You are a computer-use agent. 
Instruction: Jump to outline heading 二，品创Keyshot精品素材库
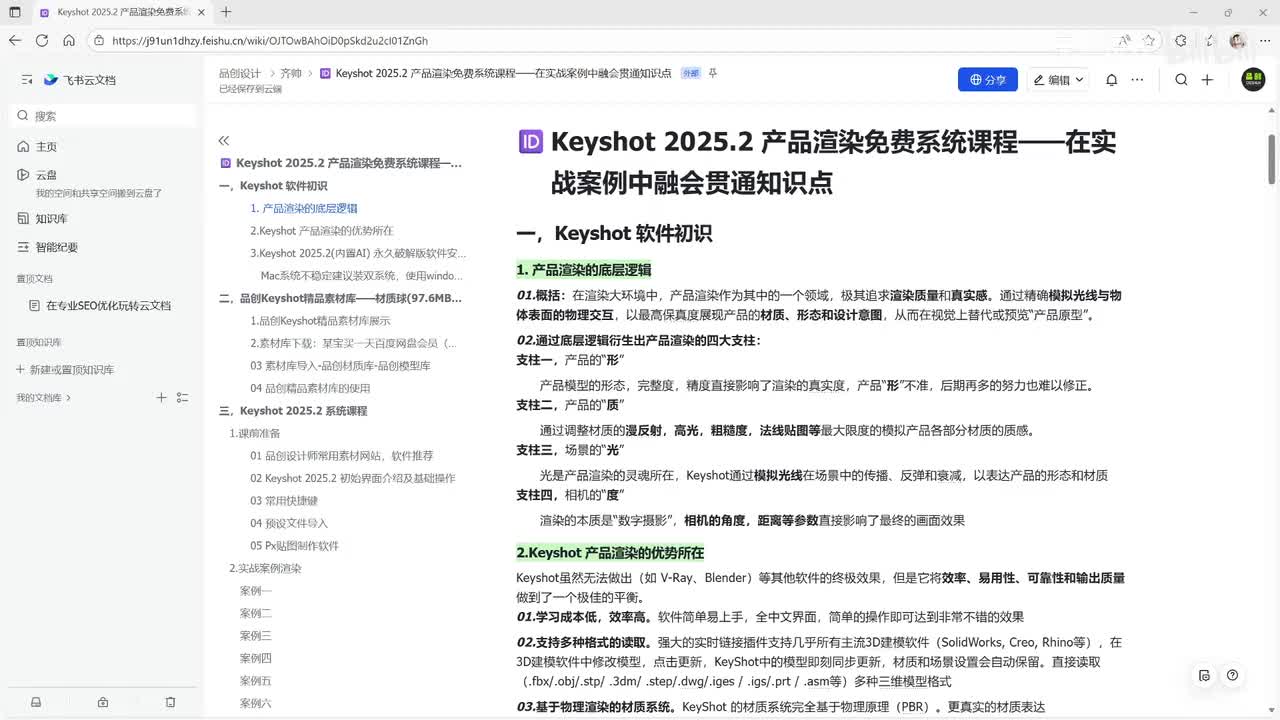pyautogui.click(x=341, y=298)
